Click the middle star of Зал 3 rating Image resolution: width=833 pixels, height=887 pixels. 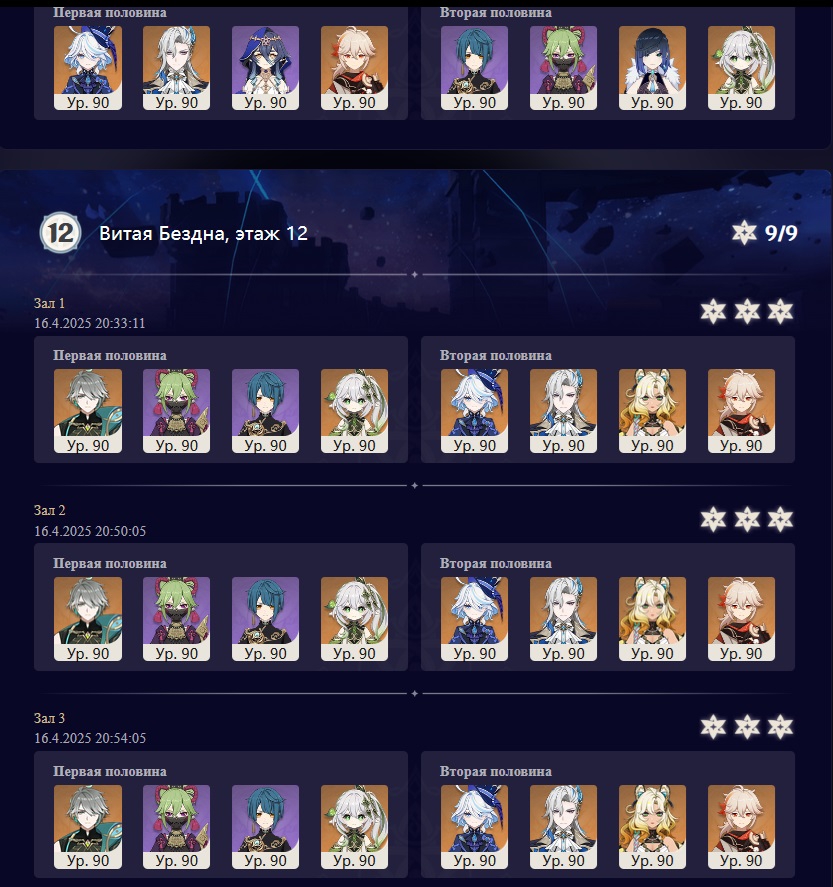(747, 727)
